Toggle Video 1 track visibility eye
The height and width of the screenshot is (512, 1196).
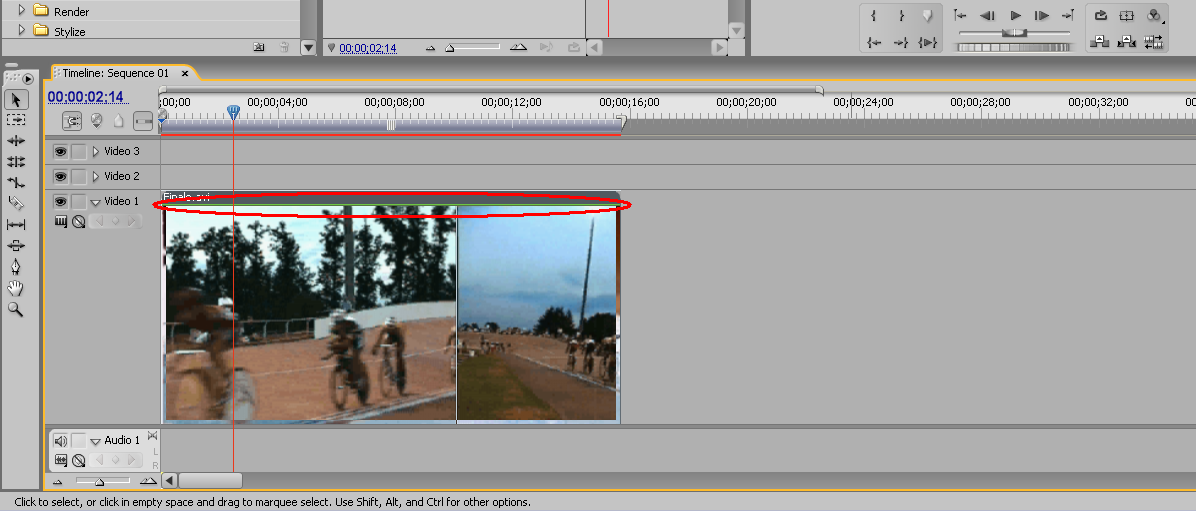coord(60,201)
